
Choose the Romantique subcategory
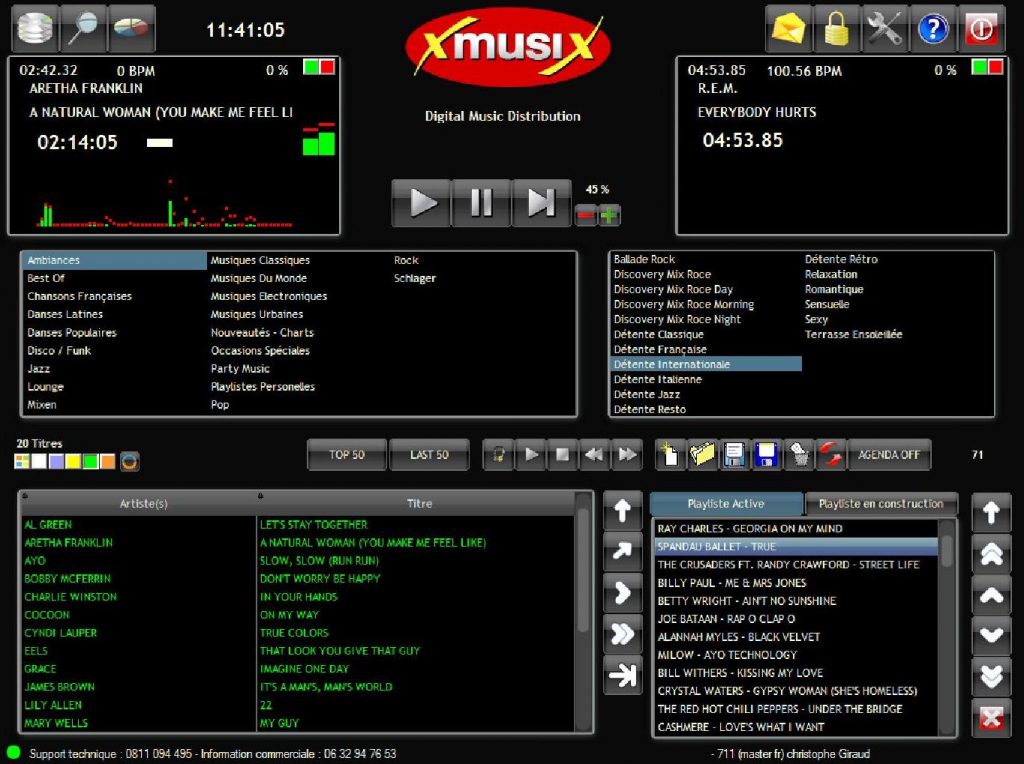(834, 289)
